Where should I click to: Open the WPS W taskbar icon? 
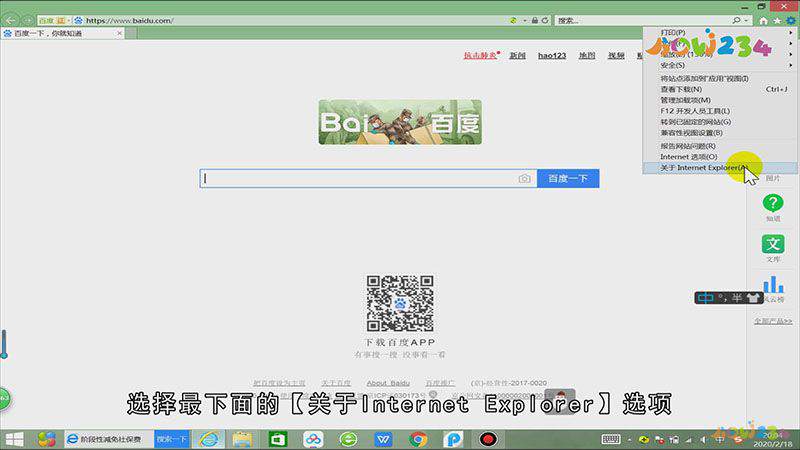(383, 439)
